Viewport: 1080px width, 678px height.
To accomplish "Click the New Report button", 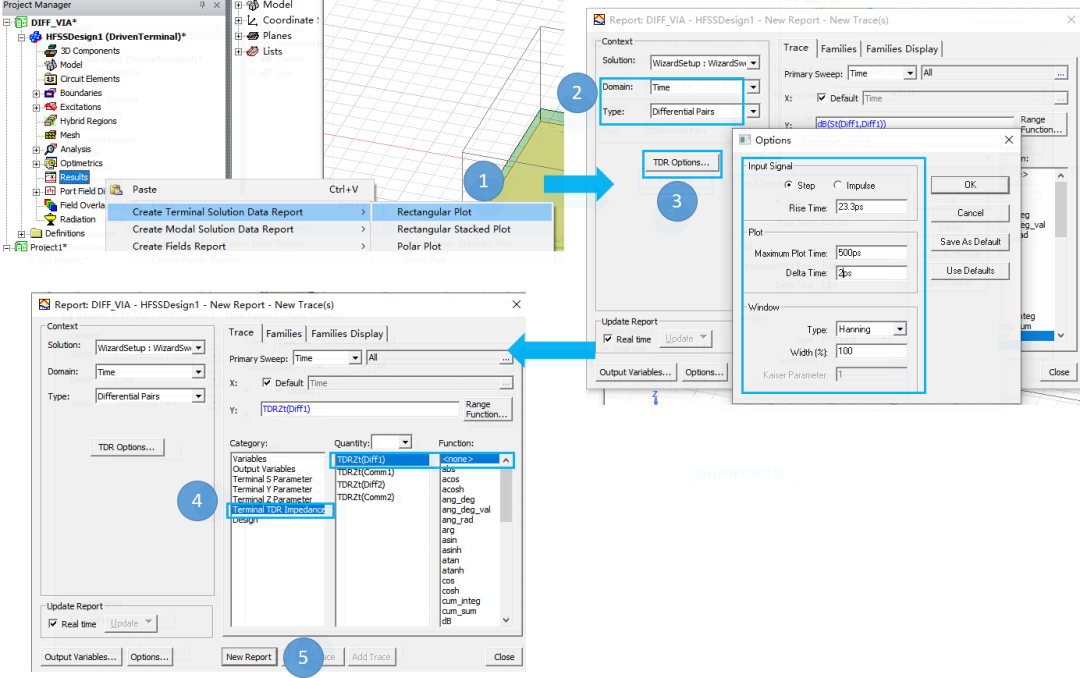I will point(249,657).
